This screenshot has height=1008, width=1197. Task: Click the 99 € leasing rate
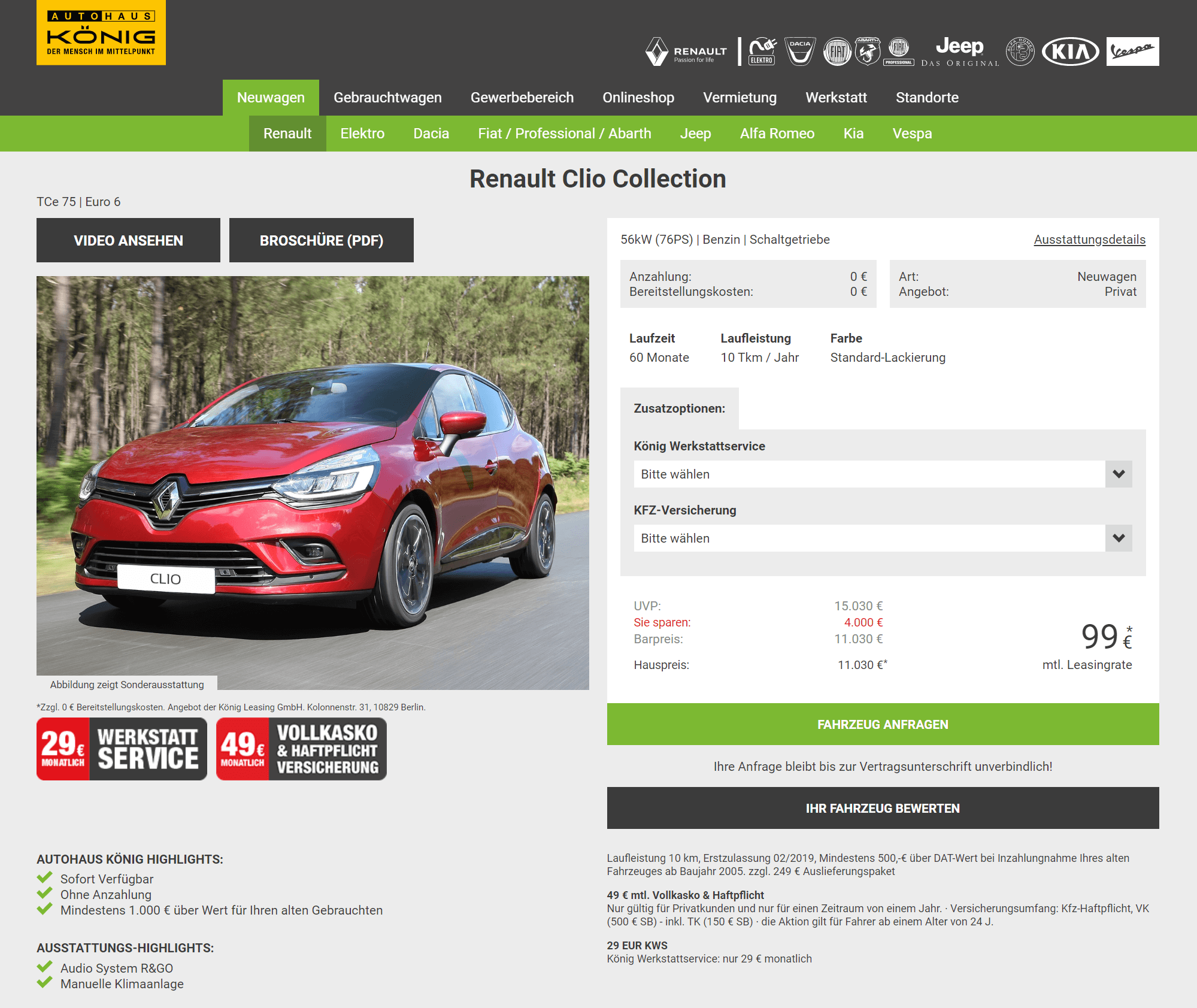coord(1107,636)
